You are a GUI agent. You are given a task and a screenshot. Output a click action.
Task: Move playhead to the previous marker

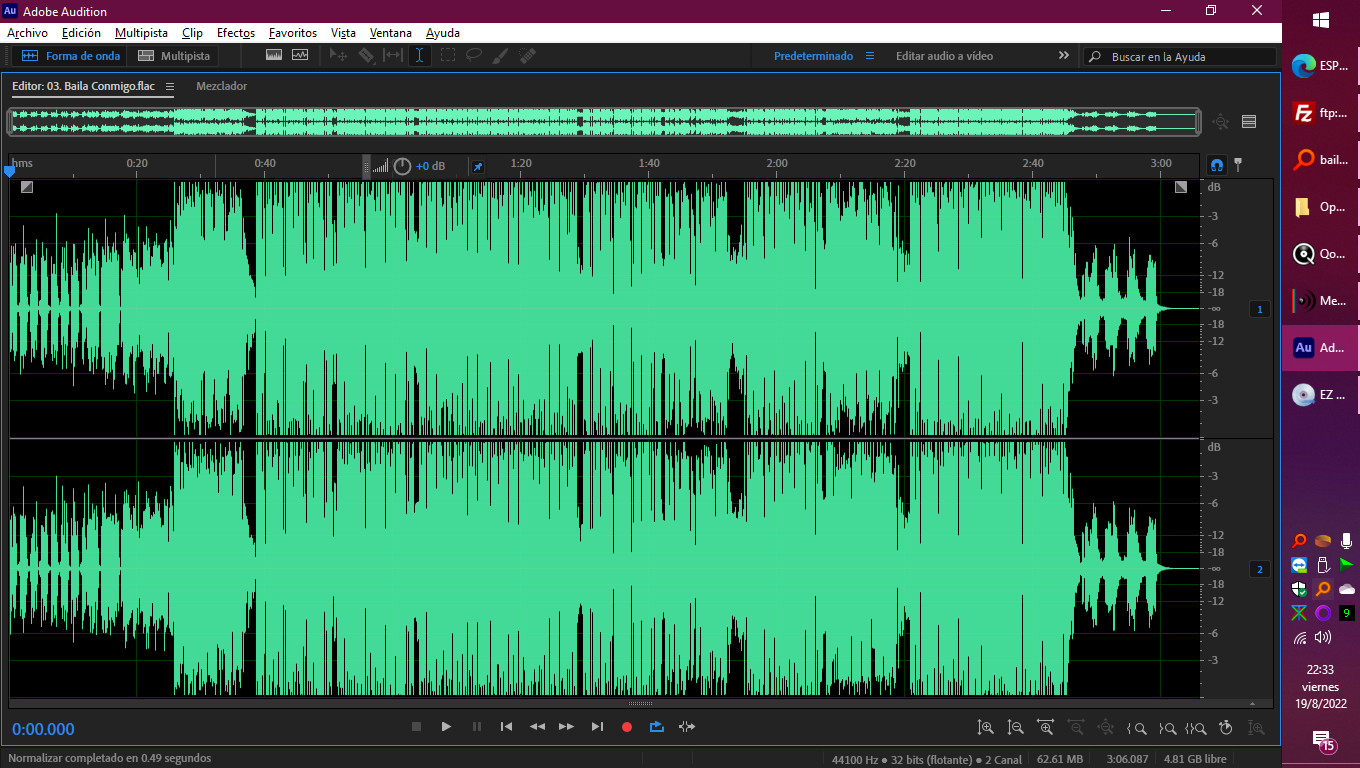507,727
